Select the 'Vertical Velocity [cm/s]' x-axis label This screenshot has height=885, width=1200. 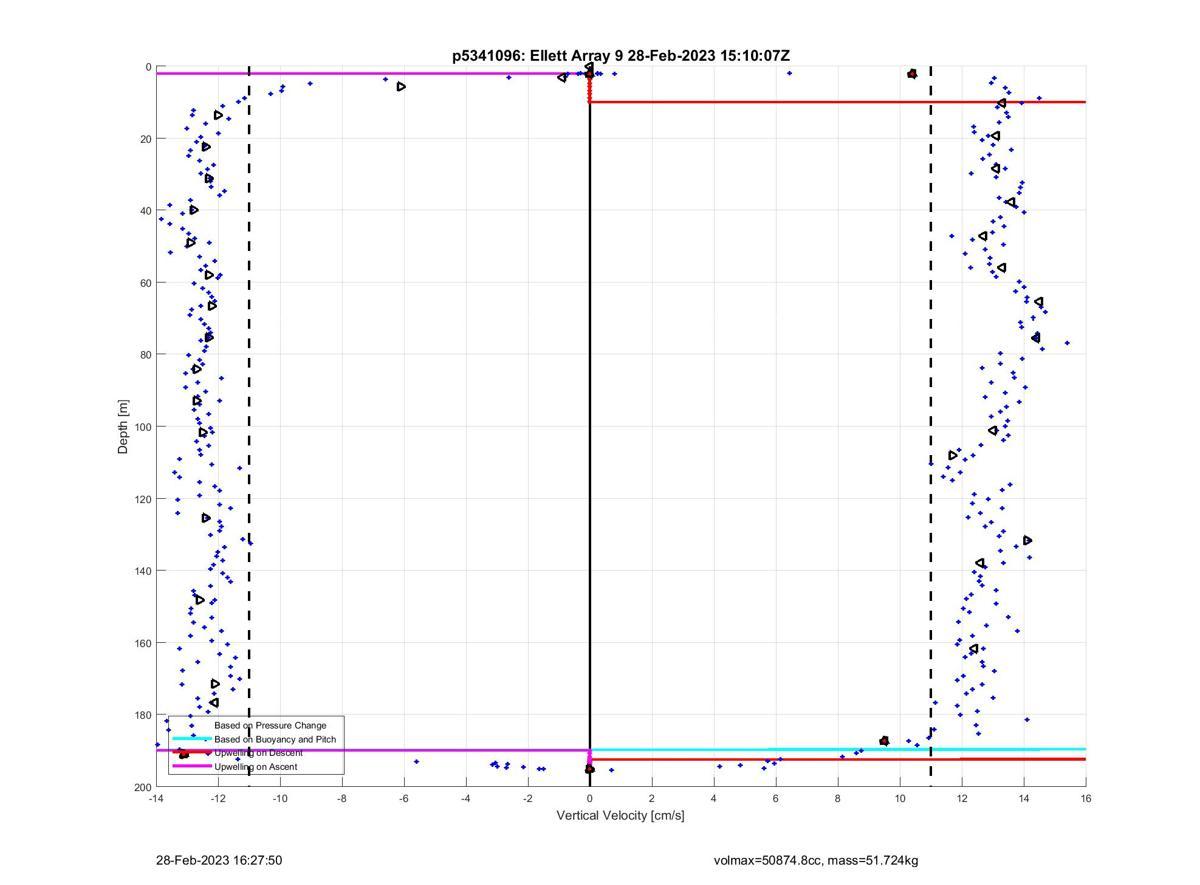click(621, 816)
